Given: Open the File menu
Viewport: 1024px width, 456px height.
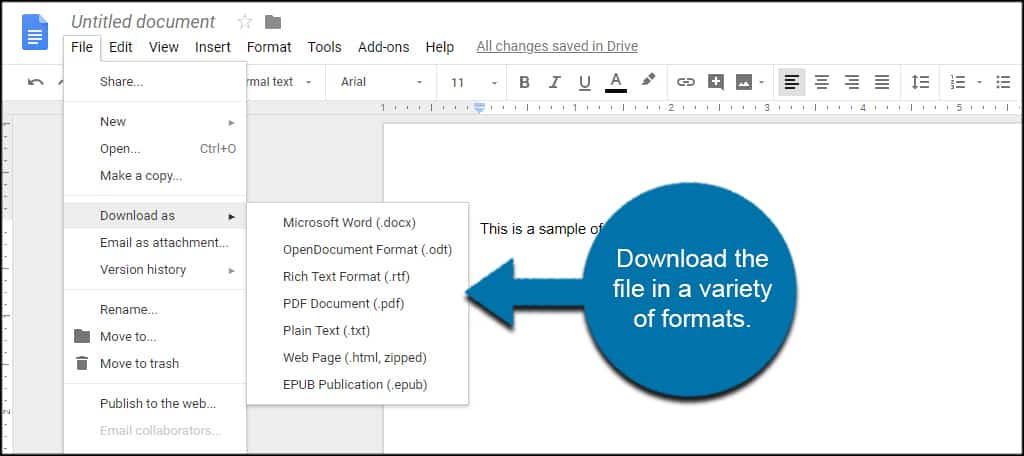Looking at the screenshot, I should [x=82, y=47].
